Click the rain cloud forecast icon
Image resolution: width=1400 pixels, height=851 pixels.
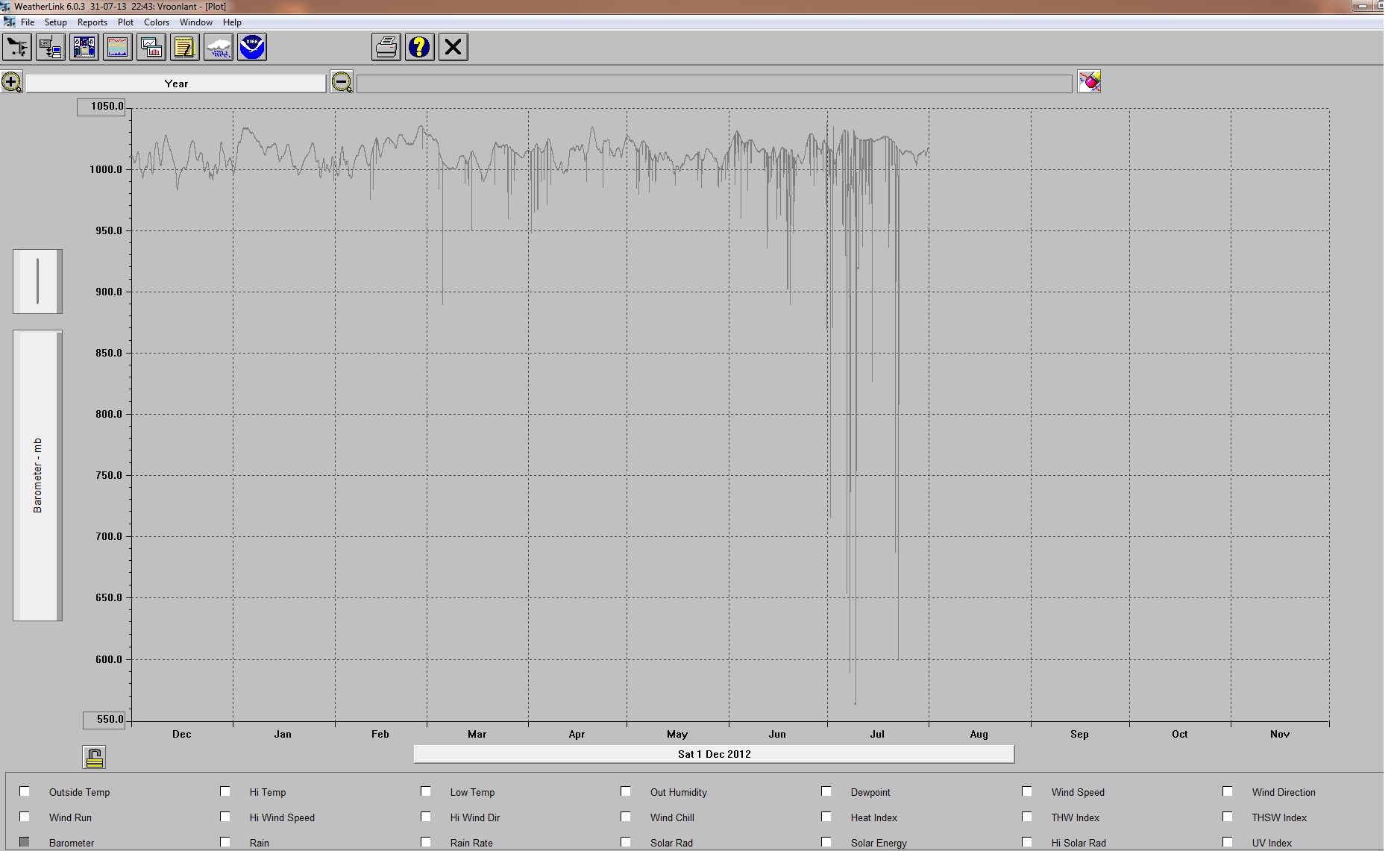218,47
